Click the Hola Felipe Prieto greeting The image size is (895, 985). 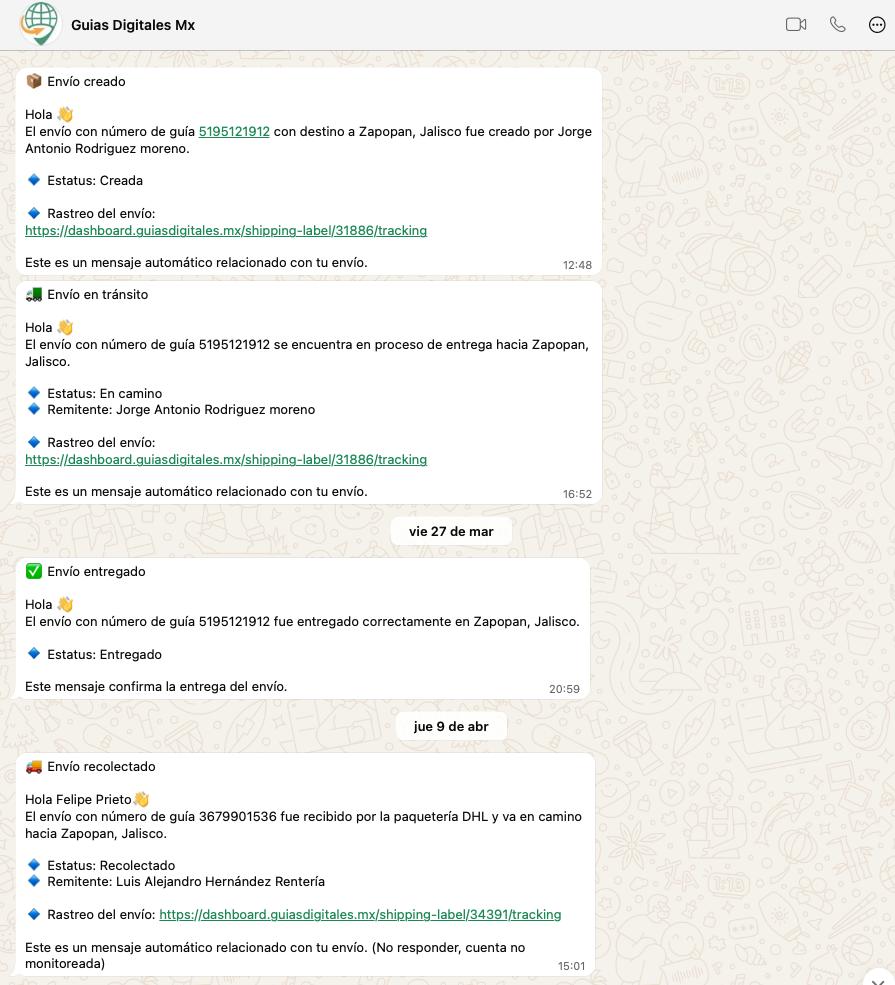coord(78,799)
